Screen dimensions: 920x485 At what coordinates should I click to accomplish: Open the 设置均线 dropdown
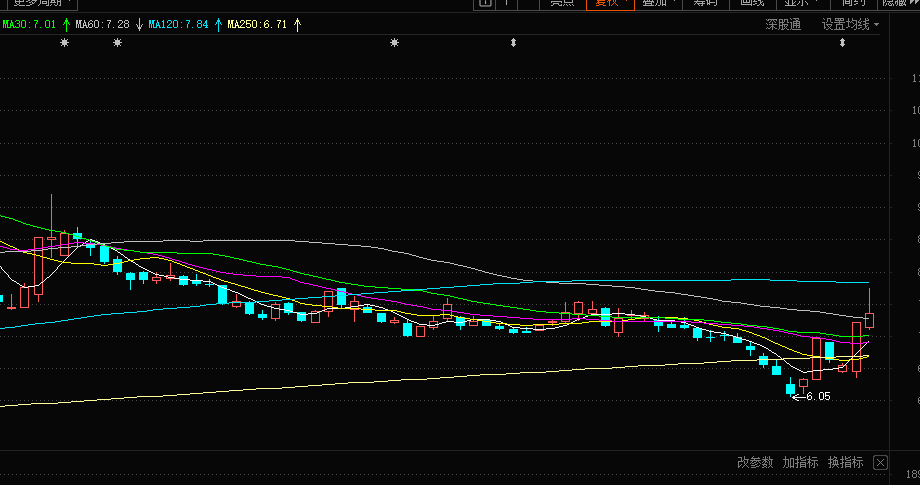coord(850,24)
